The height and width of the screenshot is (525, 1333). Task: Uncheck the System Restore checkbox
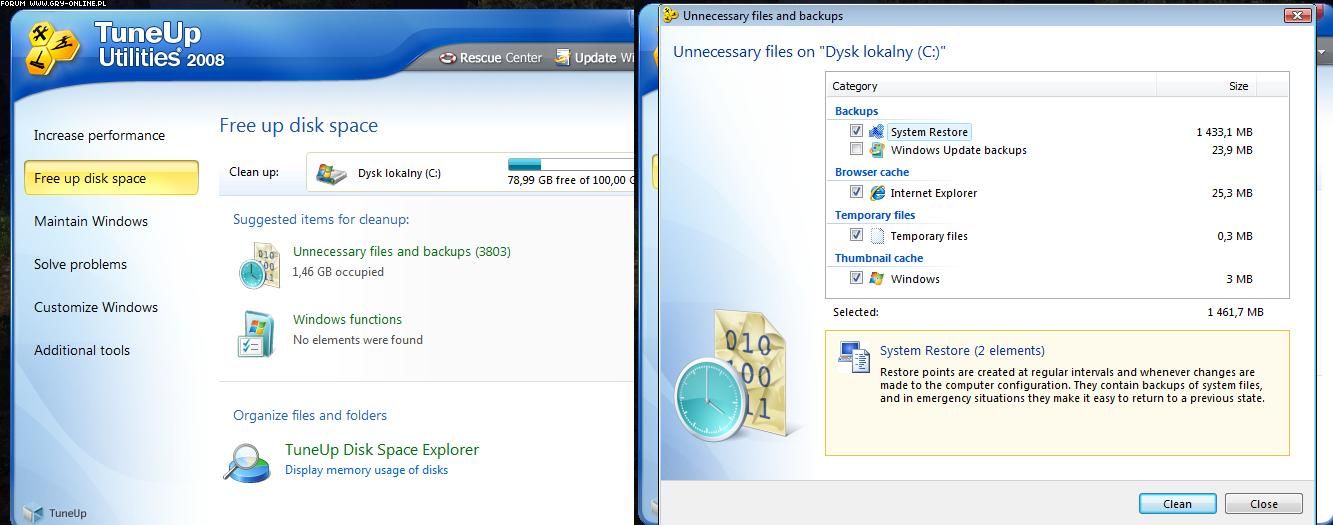click(856, 131)
